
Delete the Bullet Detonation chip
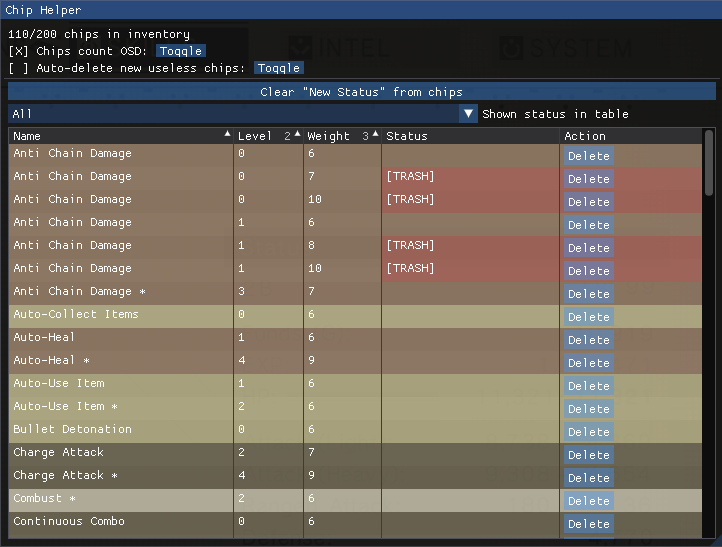click(x=588, y=432)
